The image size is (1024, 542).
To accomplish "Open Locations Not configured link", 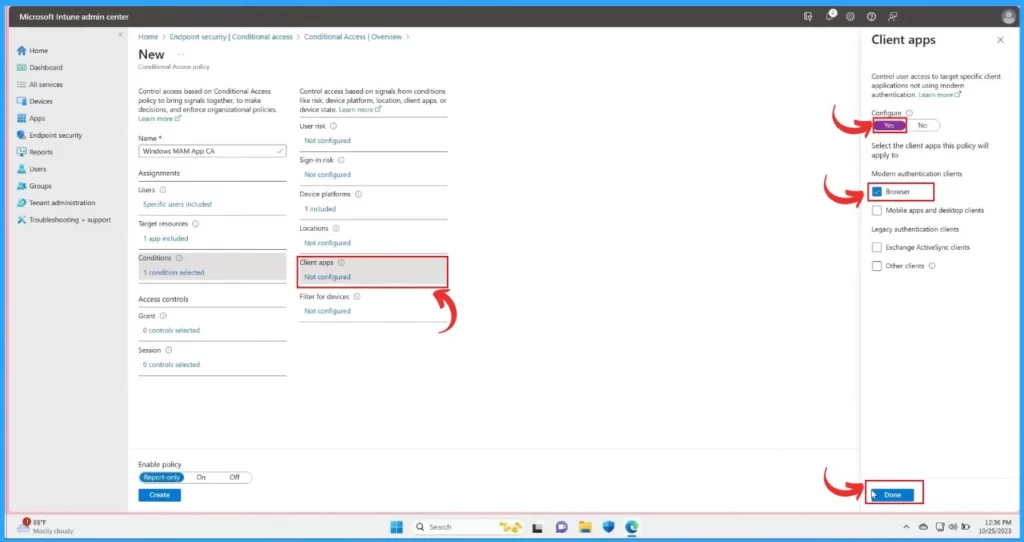I will [x=327, y=243].
